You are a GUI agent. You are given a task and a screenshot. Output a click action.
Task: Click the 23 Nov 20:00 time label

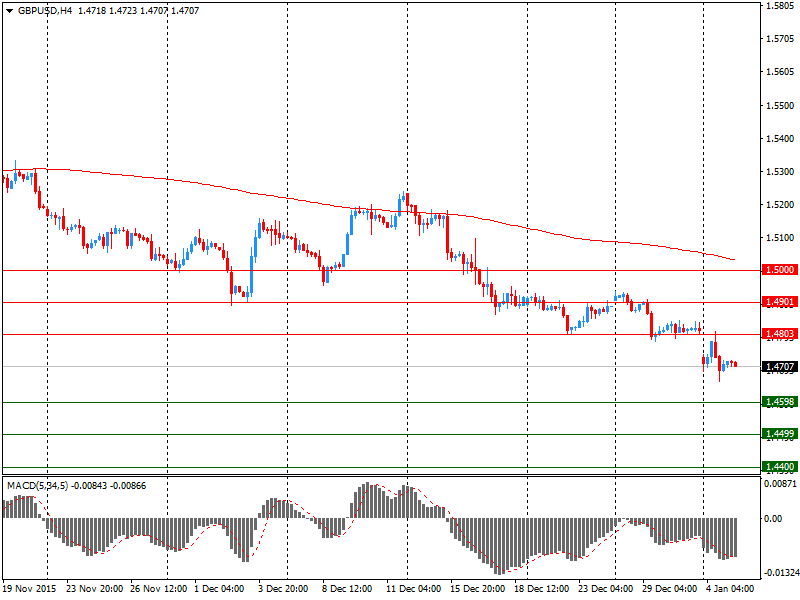click(94, 588)
